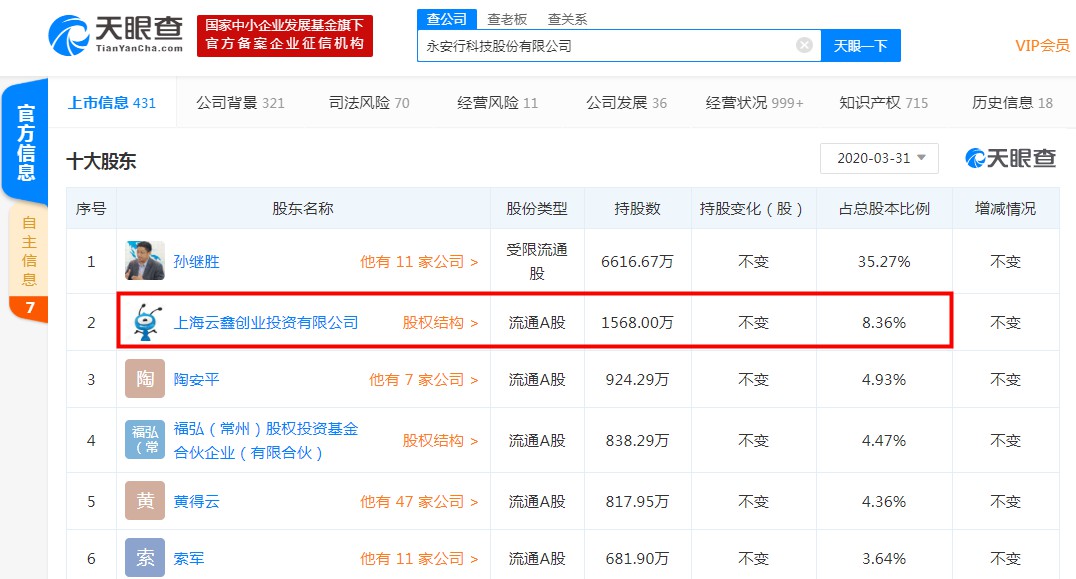Click the 国家中小企业发展基金旗下 red banner

point(285,36)
